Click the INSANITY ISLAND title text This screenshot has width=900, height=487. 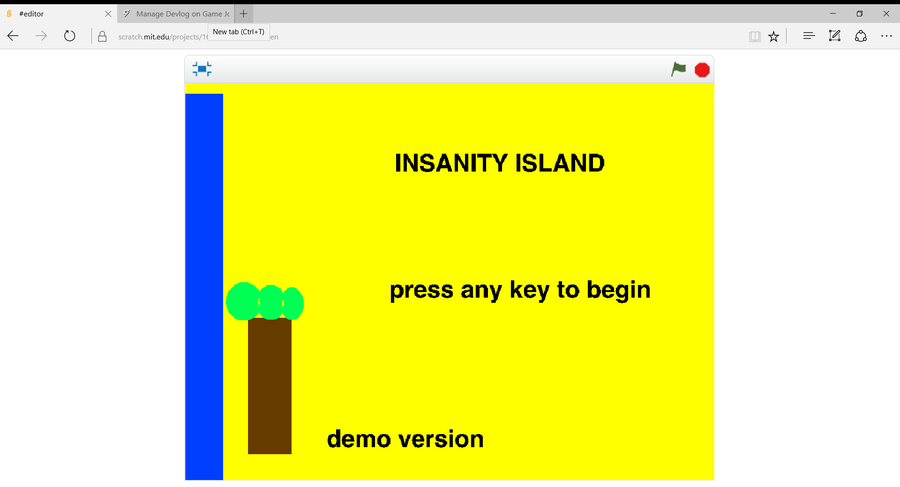pyautogui.click(x=499, y=163)
